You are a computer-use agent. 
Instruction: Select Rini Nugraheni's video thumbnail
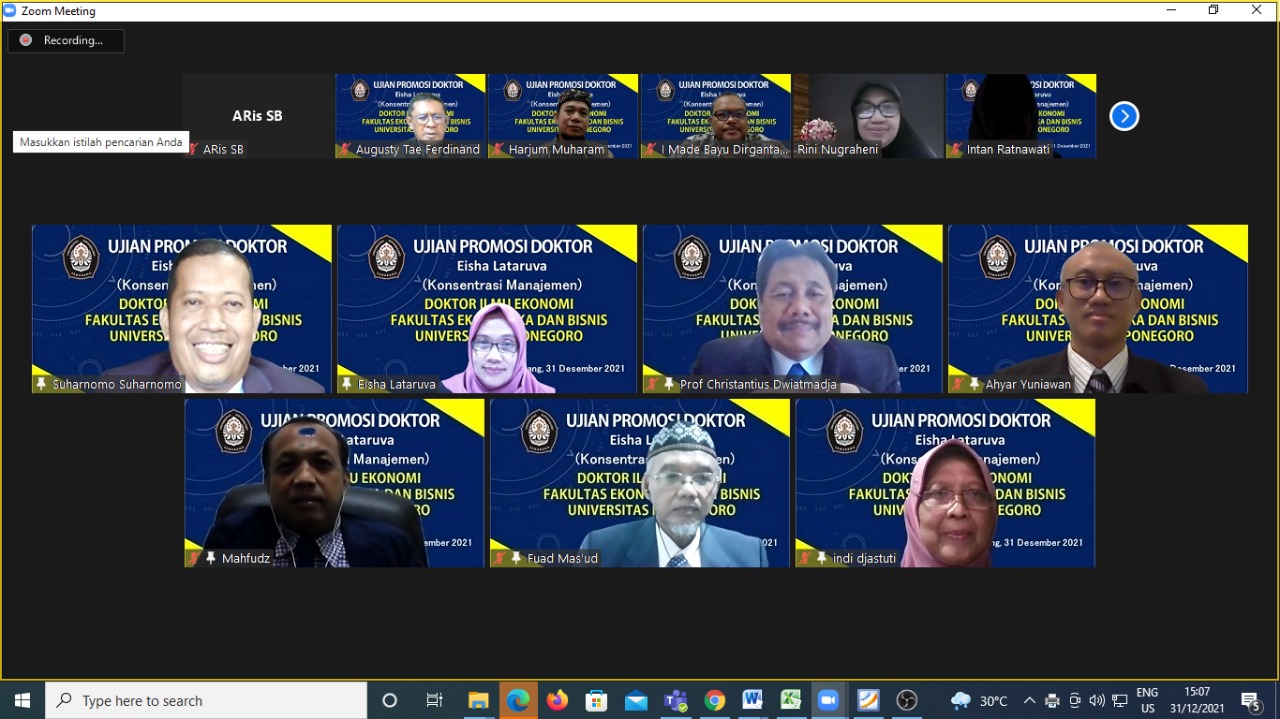pos(869,116)
